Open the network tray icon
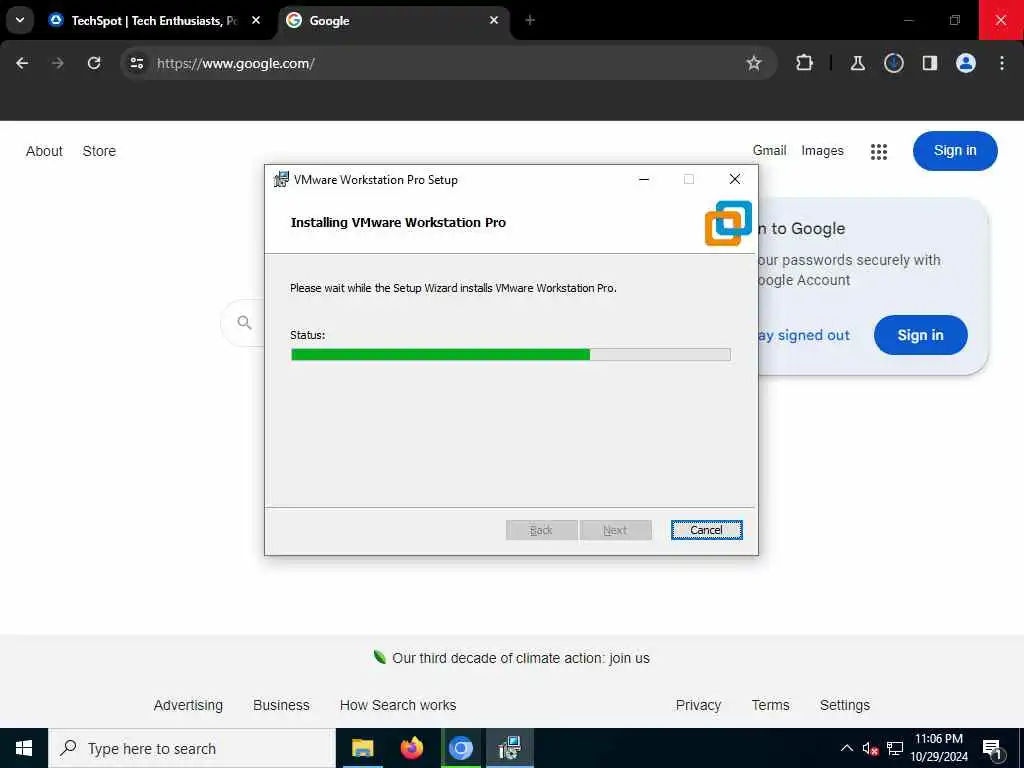This screenshot has width=1024, height=768. (x=895, y=749)
